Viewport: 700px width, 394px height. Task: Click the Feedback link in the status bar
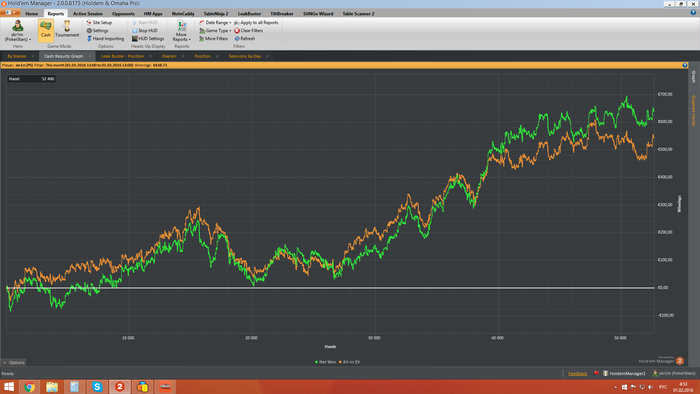point(577,373)
